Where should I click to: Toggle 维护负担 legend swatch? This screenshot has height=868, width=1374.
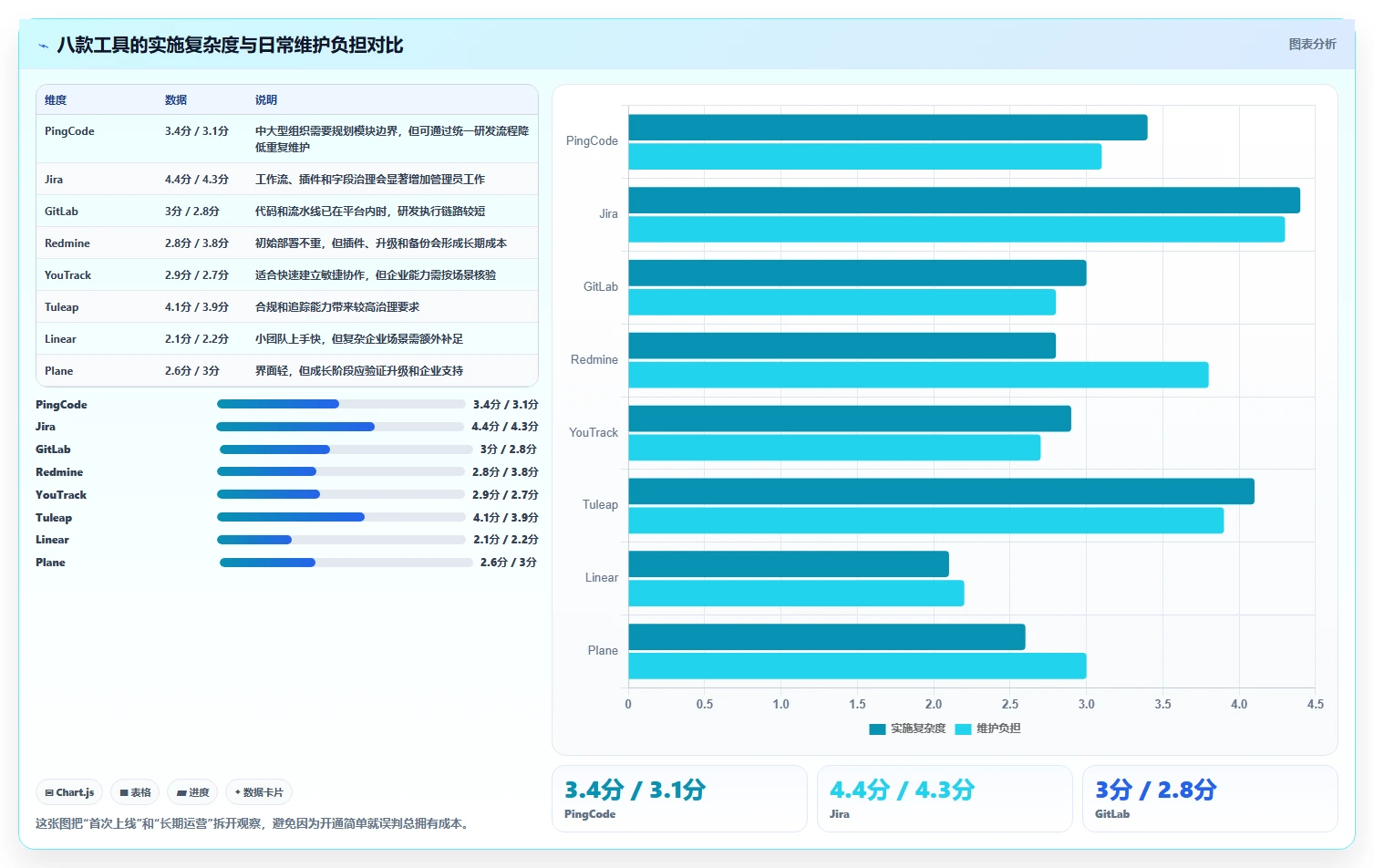click(x=963, y=728)
